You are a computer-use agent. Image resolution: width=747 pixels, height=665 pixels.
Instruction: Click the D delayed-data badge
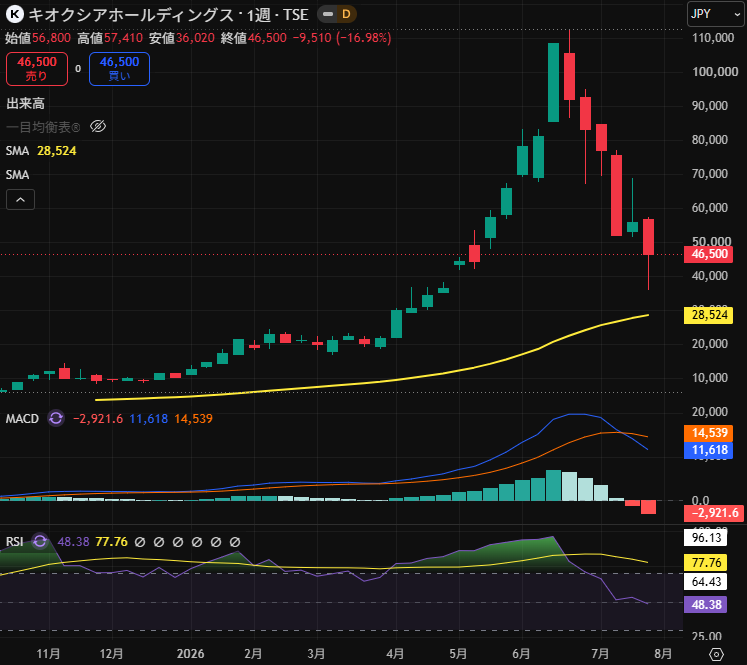click(346, 14)
